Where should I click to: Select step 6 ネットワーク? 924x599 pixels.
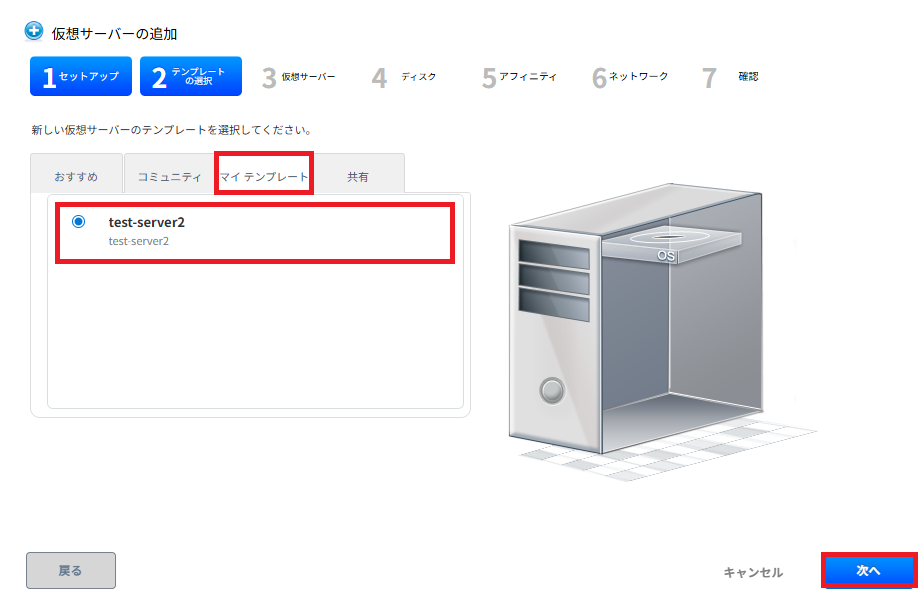coord(630,77)
